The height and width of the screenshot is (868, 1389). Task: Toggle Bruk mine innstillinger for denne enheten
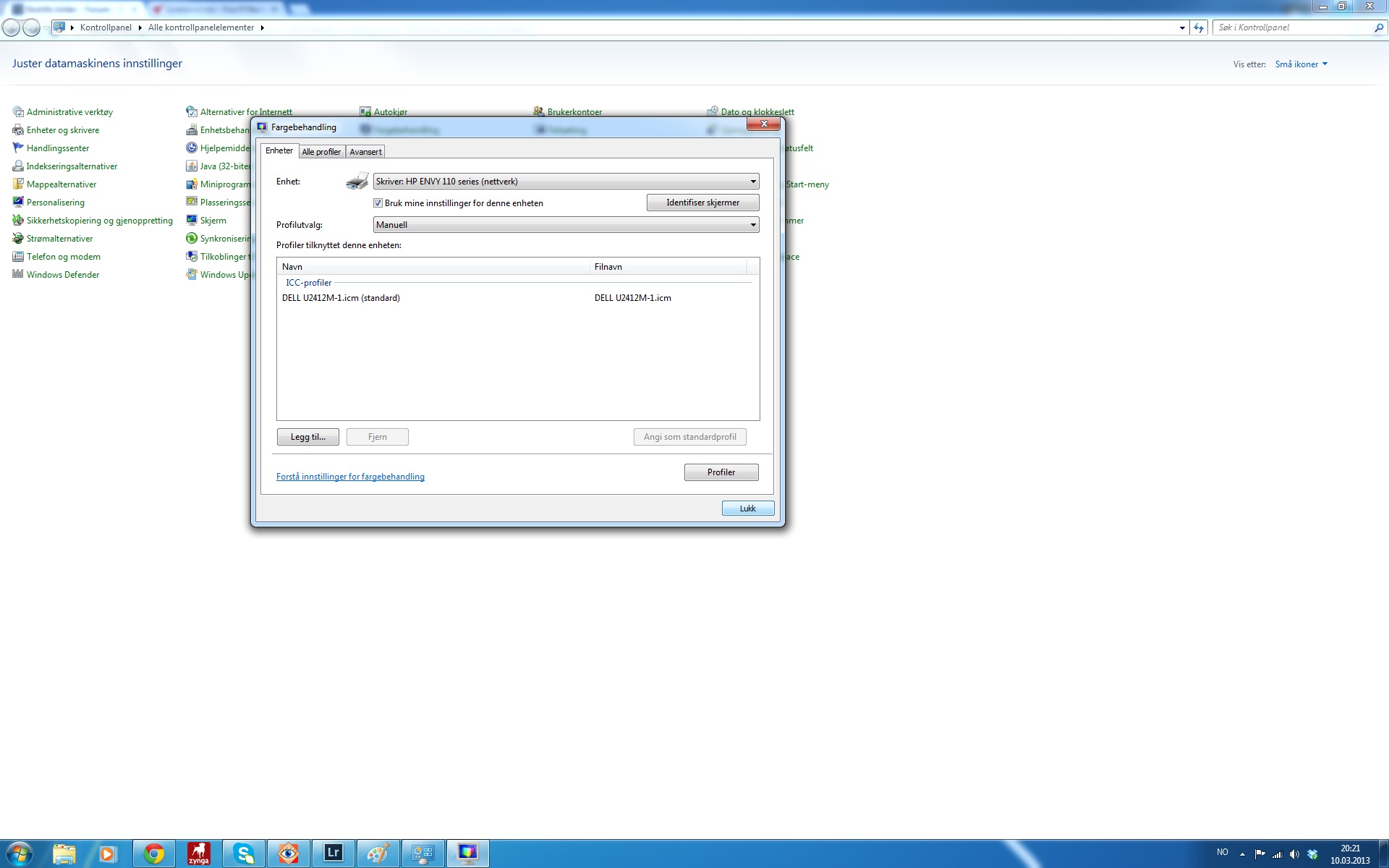coord(378,203)
